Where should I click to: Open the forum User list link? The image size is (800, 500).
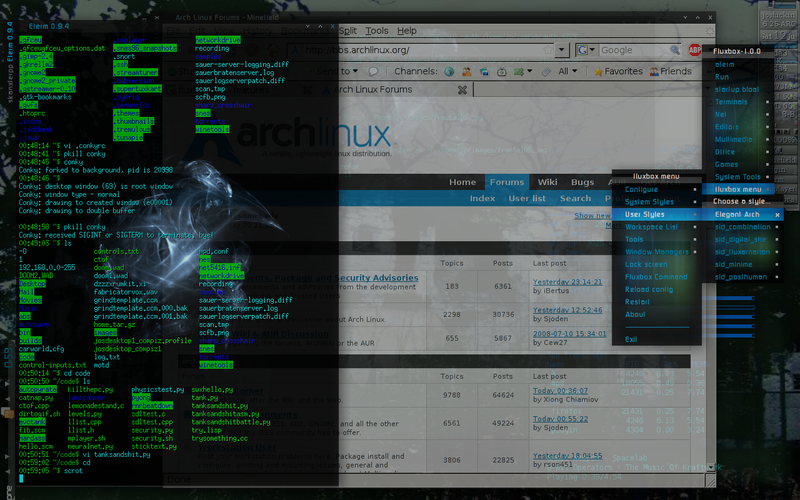click(x=527, y=198)
